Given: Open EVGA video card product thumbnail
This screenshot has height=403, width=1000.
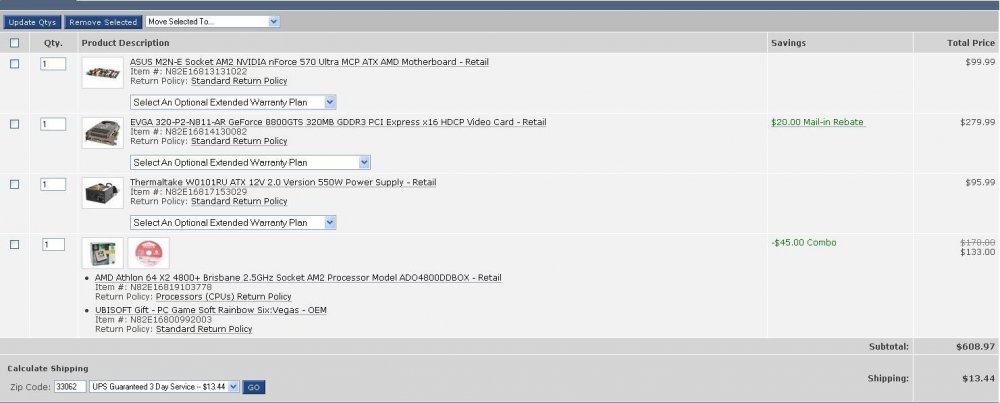Looking at the screenshot, I should 103,133.
